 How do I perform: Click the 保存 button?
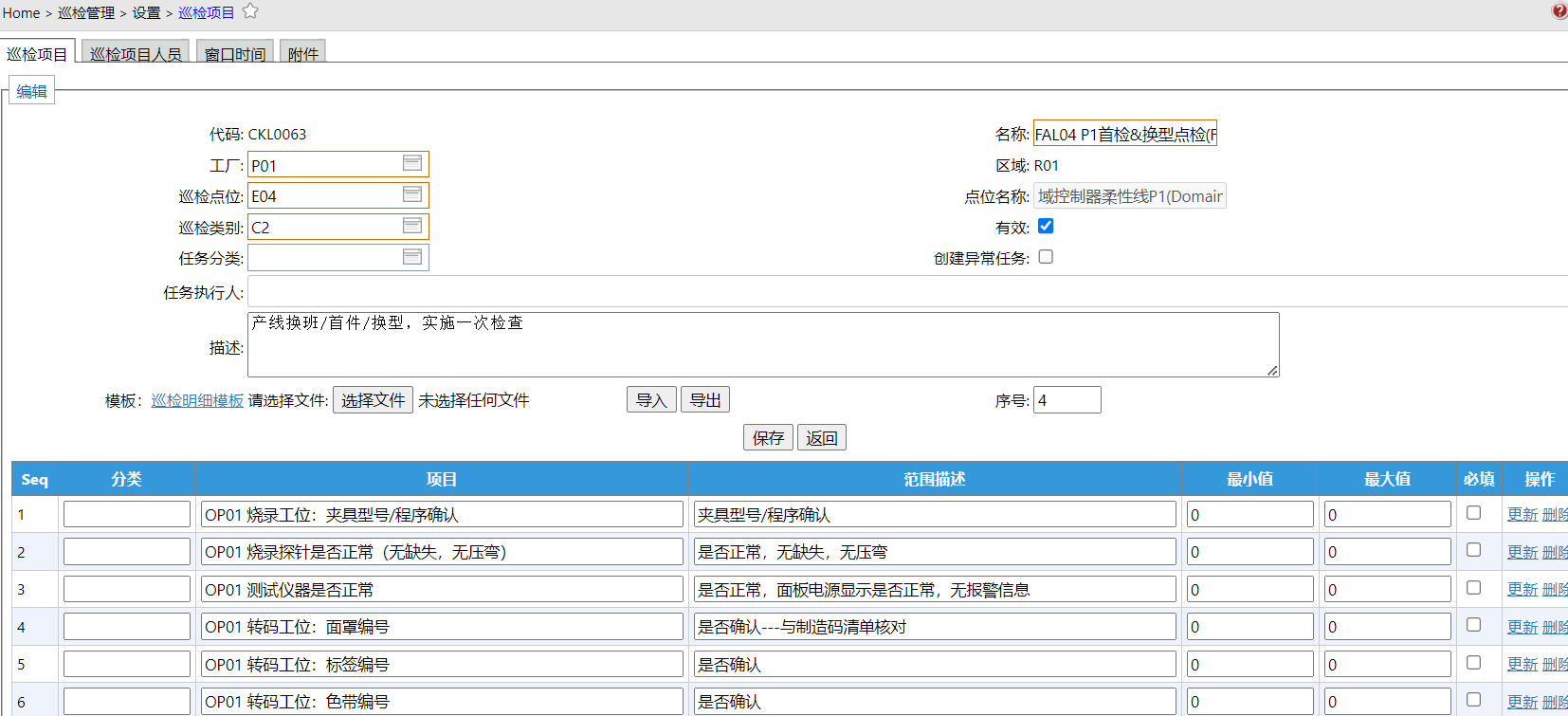(768, 437)
